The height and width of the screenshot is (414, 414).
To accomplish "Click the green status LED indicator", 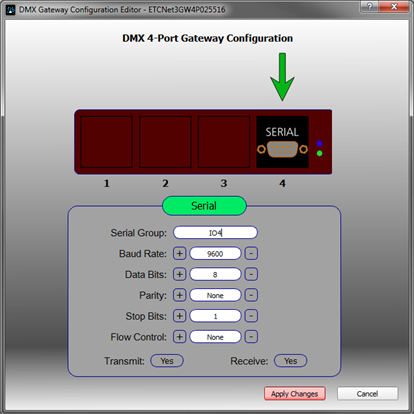I will pyautogui.click(x=319, y=153).
